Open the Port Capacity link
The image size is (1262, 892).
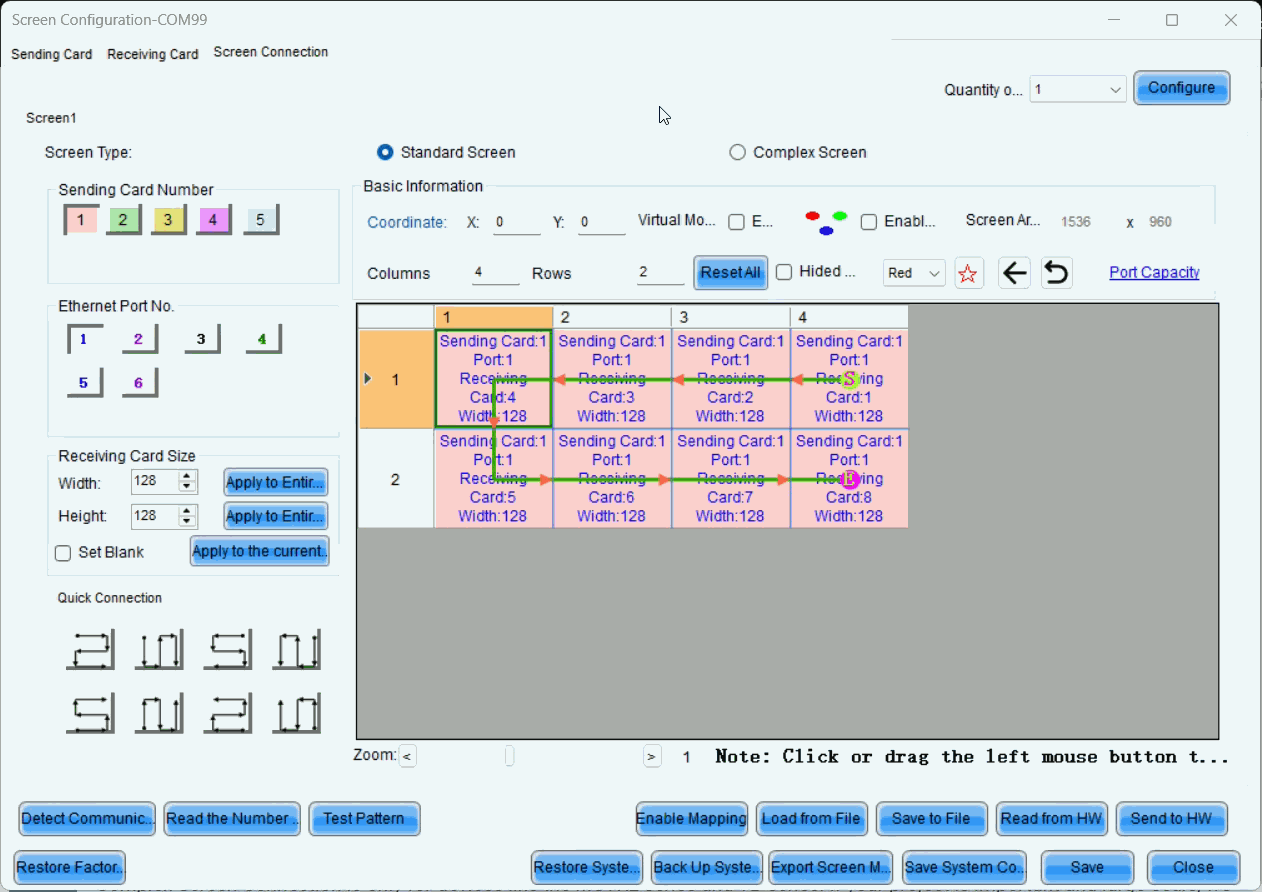pos(1154,272)
